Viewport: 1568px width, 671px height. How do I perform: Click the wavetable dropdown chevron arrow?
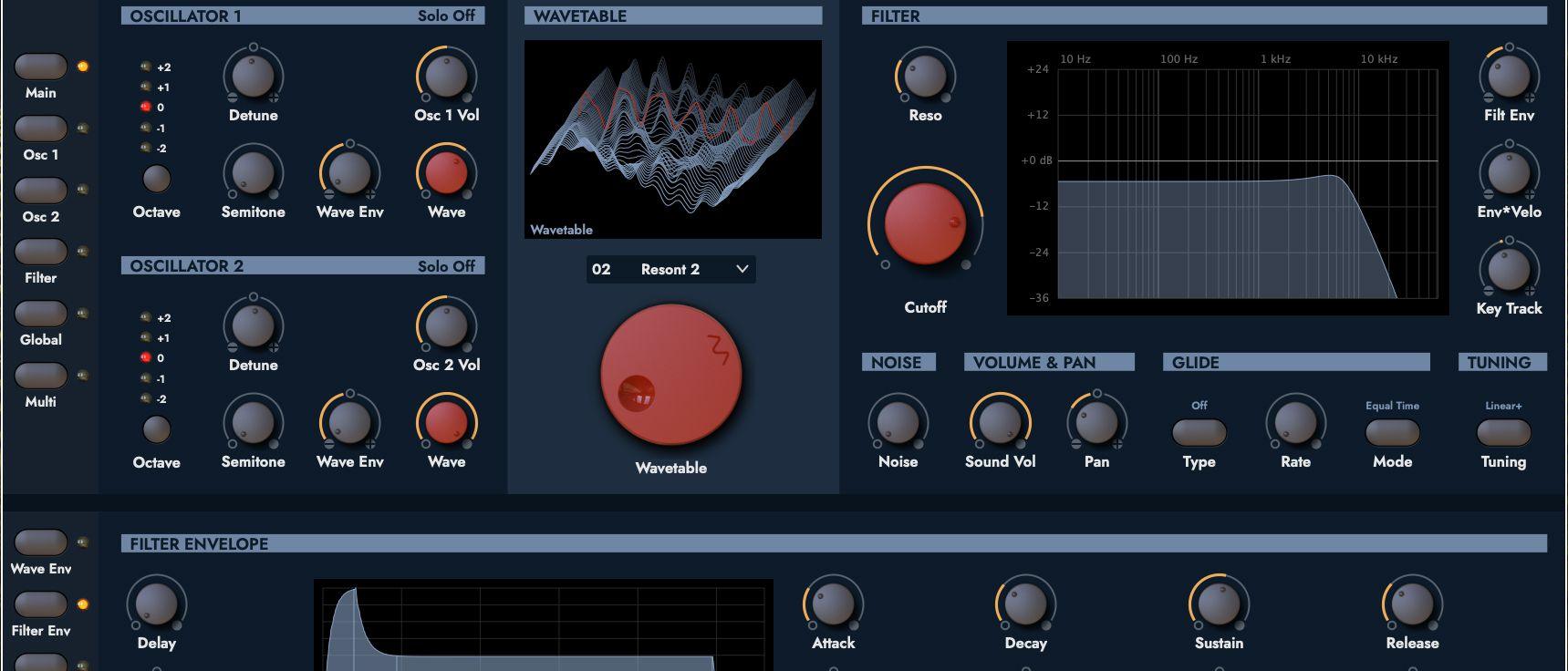pyautogui.click(x=742, y=269)
